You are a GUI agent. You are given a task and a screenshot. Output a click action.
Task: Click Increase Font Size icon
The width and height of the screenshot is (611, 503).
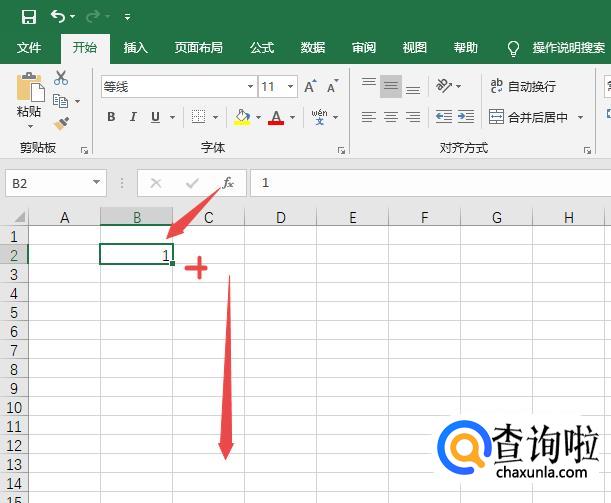[311, 86]
